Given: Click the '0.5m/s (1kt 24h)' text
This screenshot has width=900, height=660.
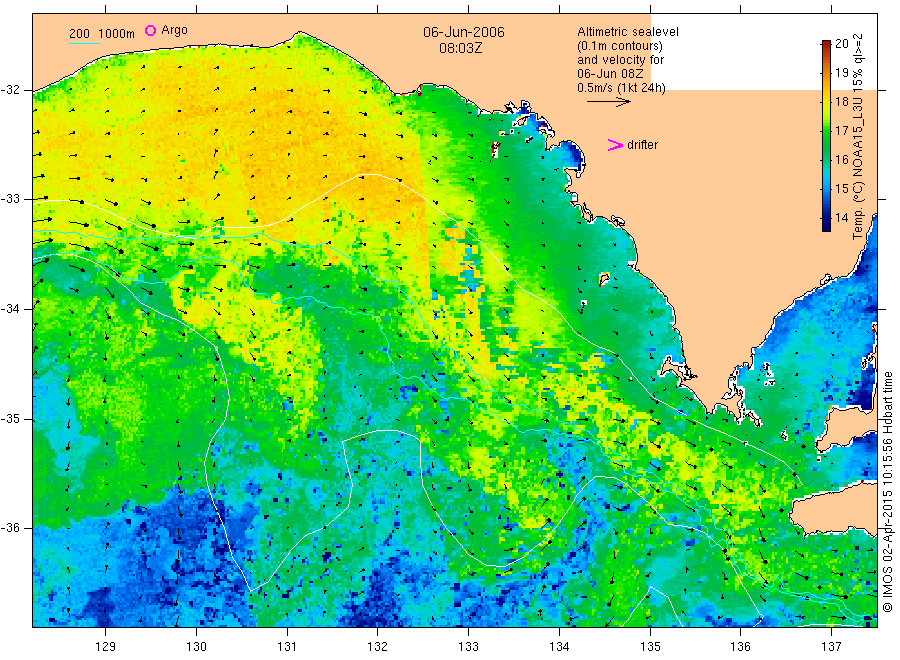Looking at the screenshot, I should pos(621,88).
